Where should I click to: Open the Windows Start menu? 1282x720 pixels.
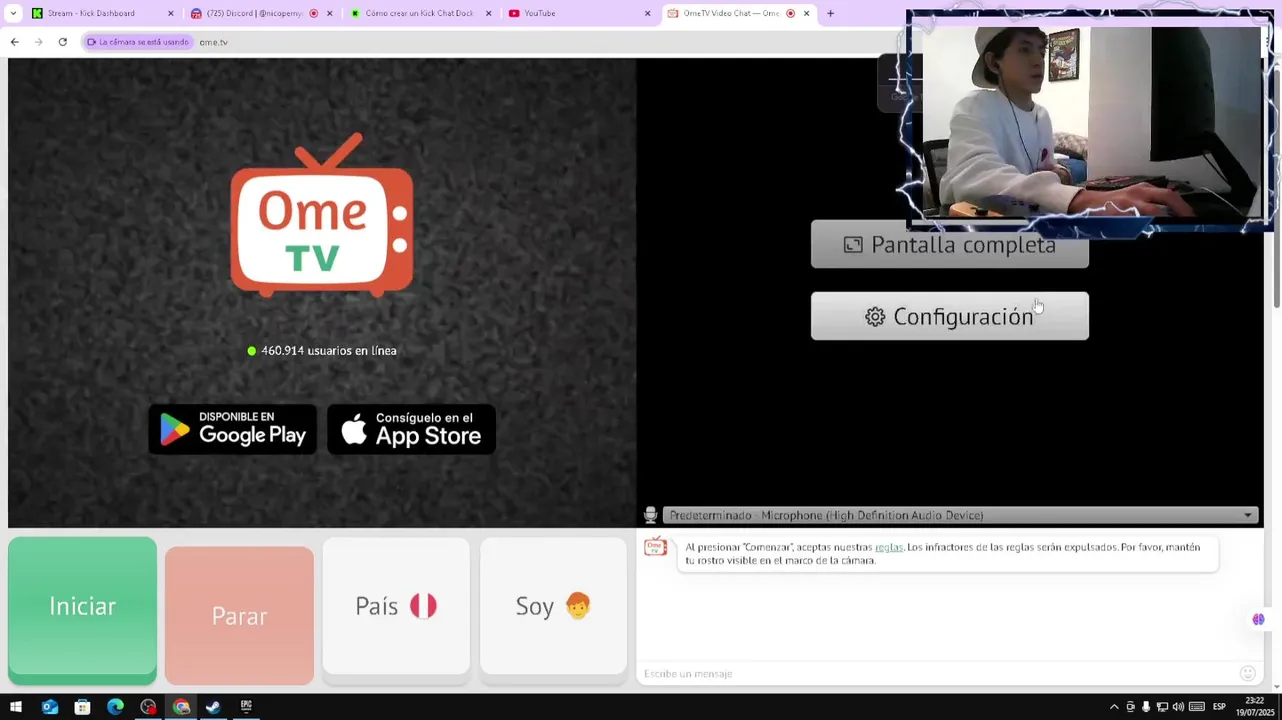(x=15, y=707)
